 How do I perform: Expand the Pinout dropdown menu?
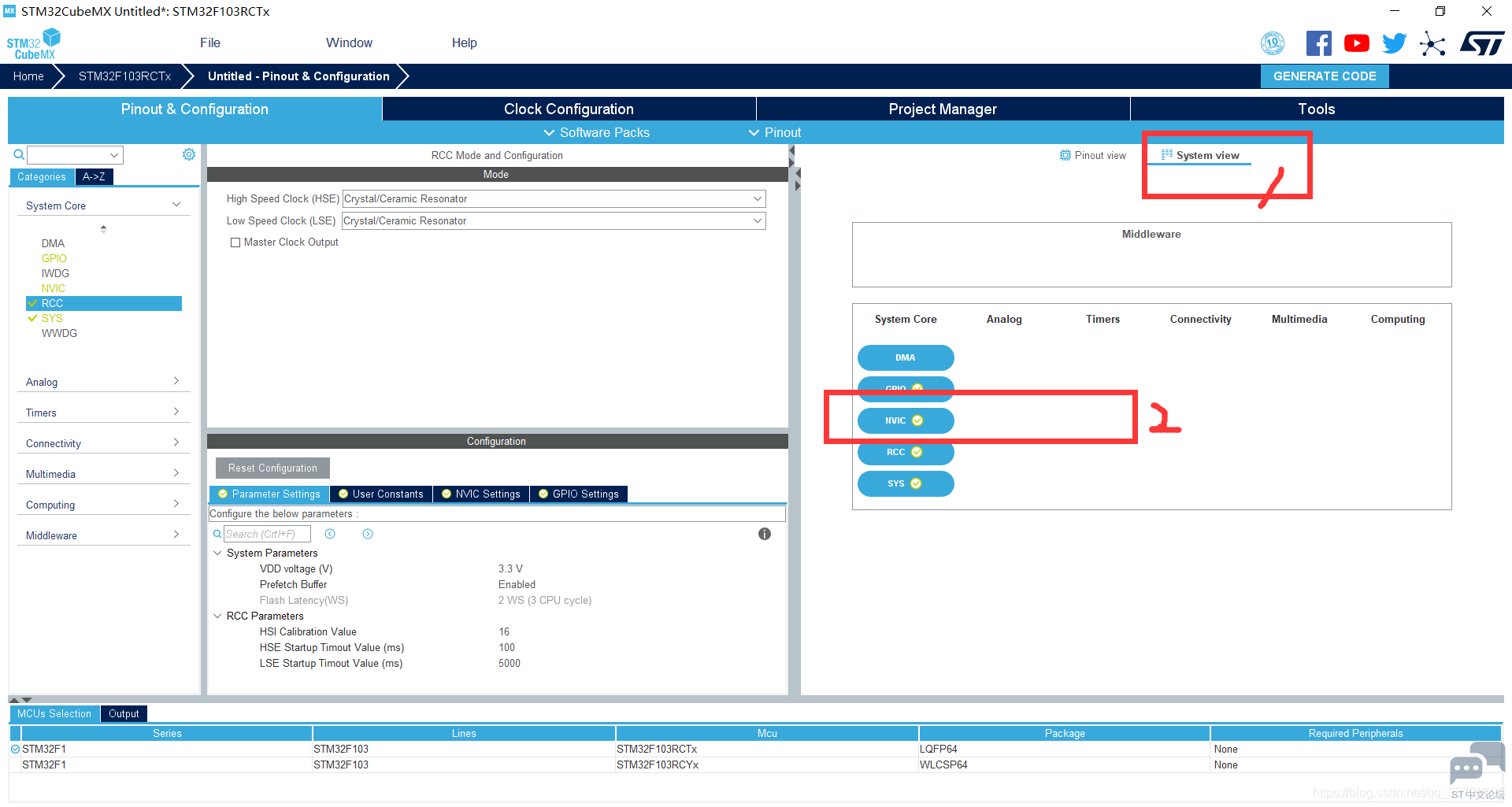(x=775, y=132)
